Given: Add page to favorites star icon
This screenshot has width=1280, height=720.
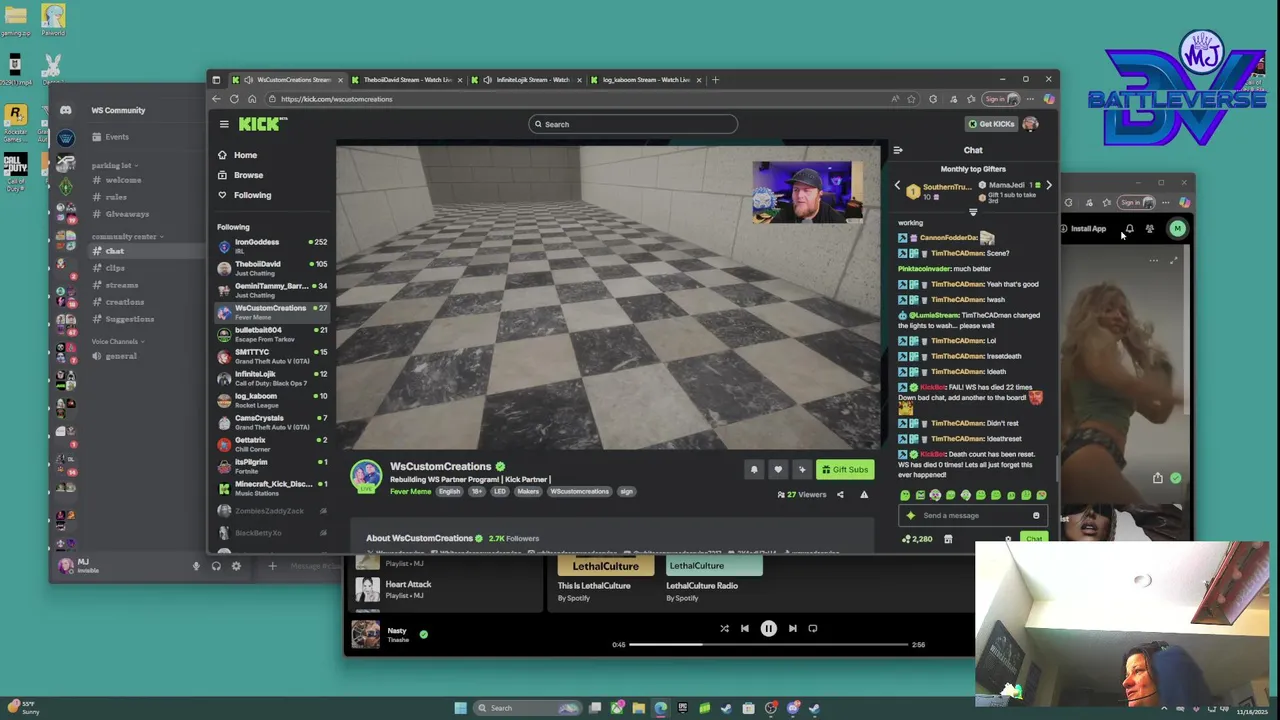Looking at the screenshot, I should pyautogui.click(x=911, y=99).
